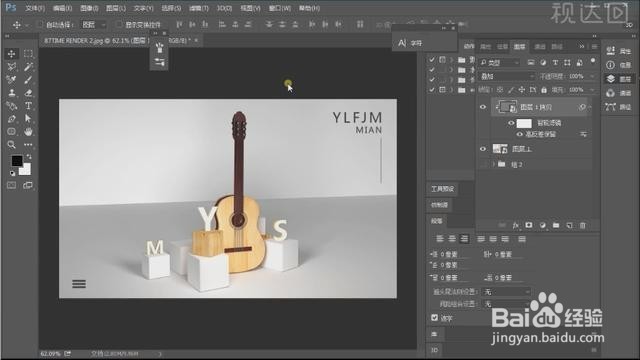The height and width of the screenshot is (360, 640).
Task: Swap foreground and background colors
Action: tap(29, 157)
